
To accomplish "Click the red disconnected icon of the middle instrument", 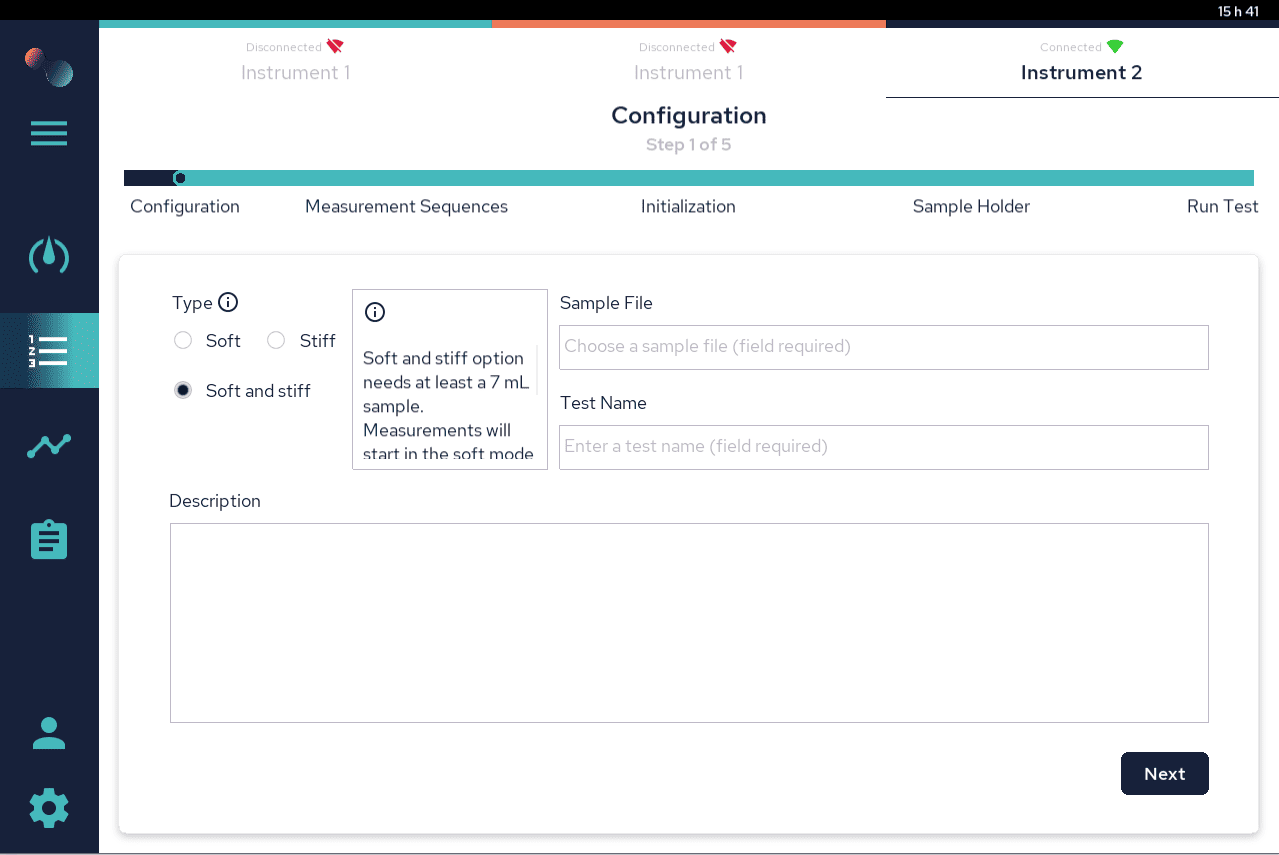I will [728, 46].
